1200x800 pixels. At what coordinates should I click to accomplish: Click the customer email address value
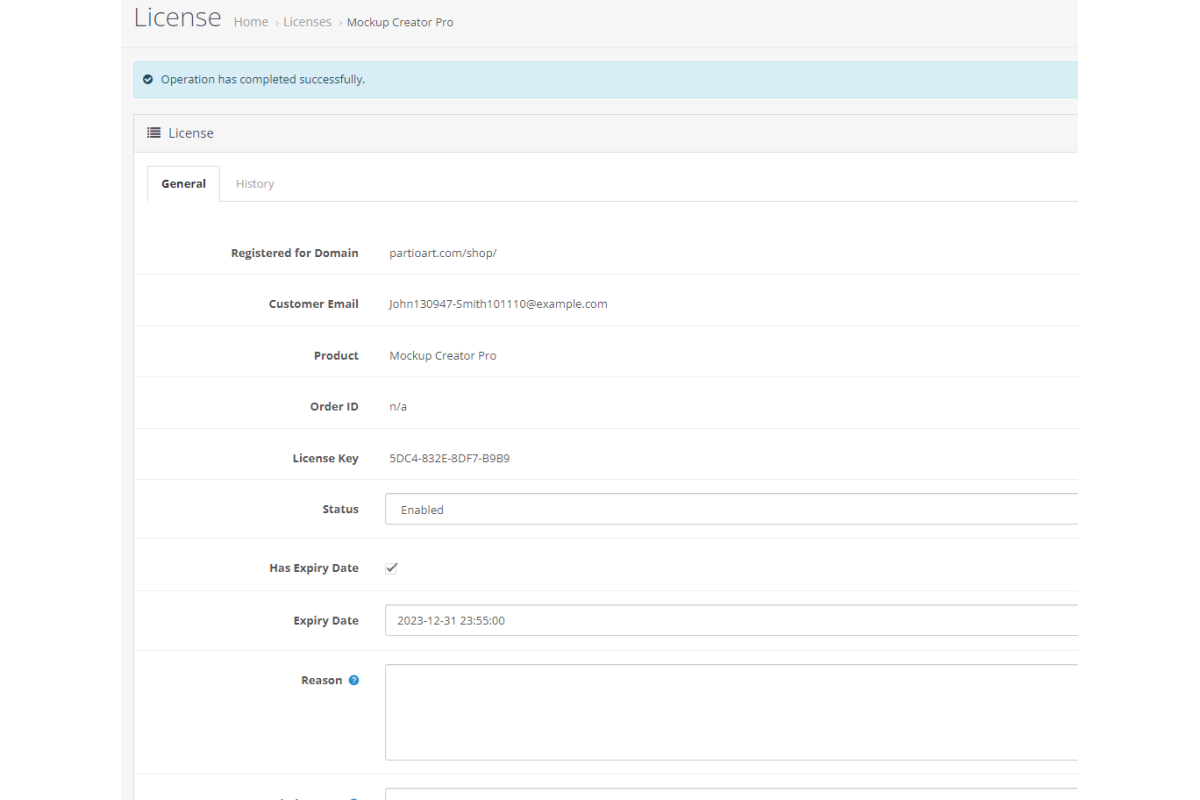tap(498, 304)
